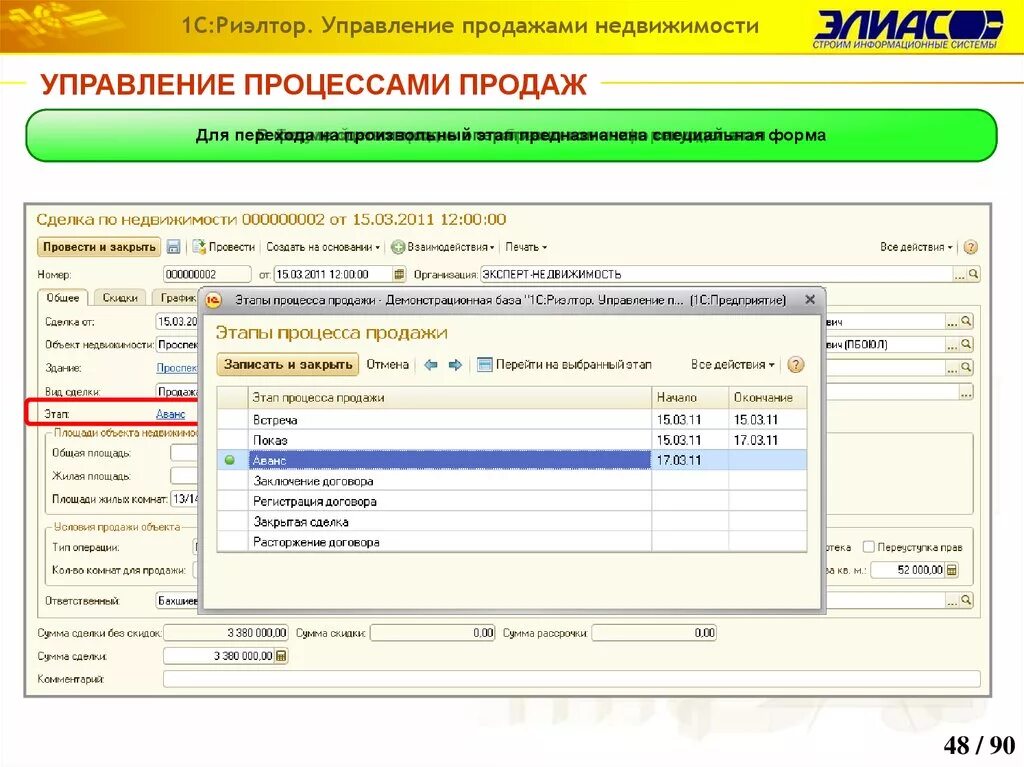
Task: Switch to Общее tab
Action: click(x=63, y=298)
